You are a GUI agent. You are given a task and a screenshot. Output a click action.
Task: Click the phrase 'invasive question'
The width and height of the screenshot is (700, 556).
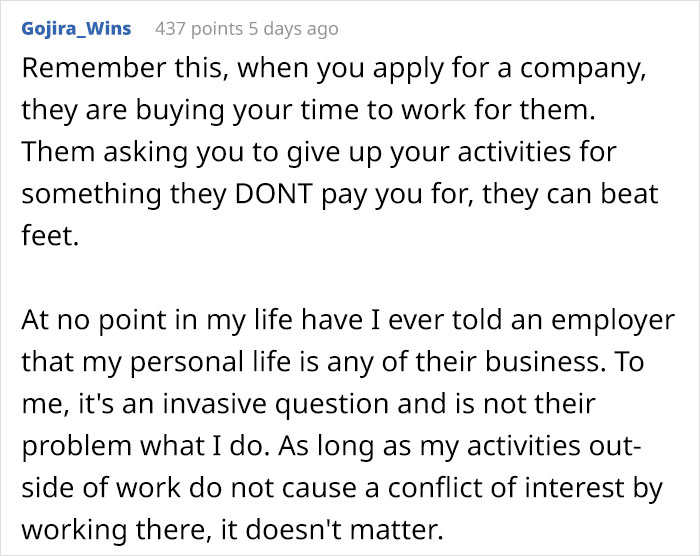tap(250, 404)
